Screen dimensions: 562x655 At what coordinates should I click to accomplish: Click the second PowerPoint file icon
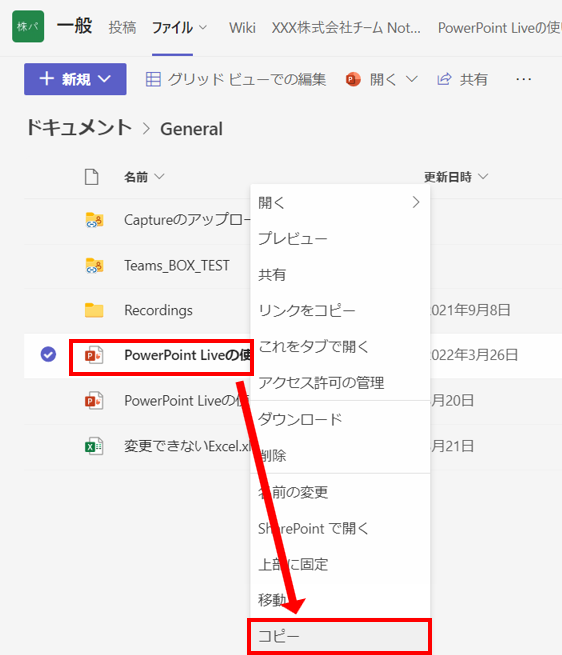tap(94, 401)
